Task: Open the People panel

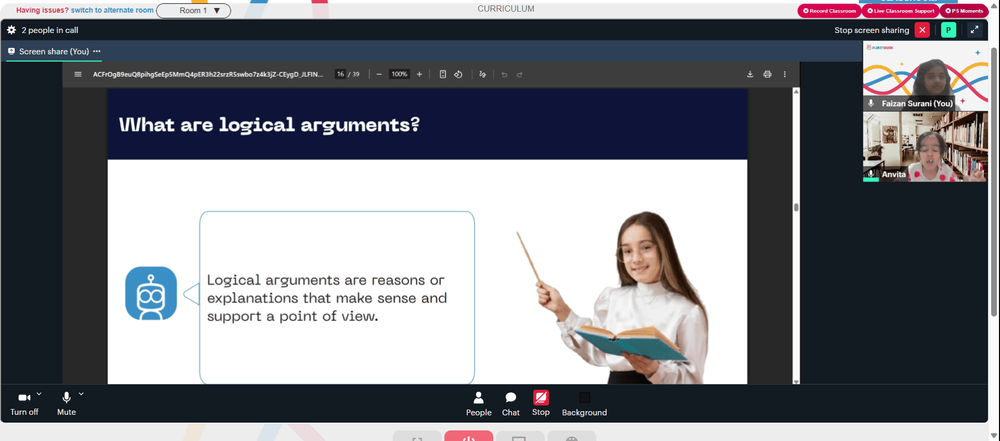Action: click(x=478, y=404)
